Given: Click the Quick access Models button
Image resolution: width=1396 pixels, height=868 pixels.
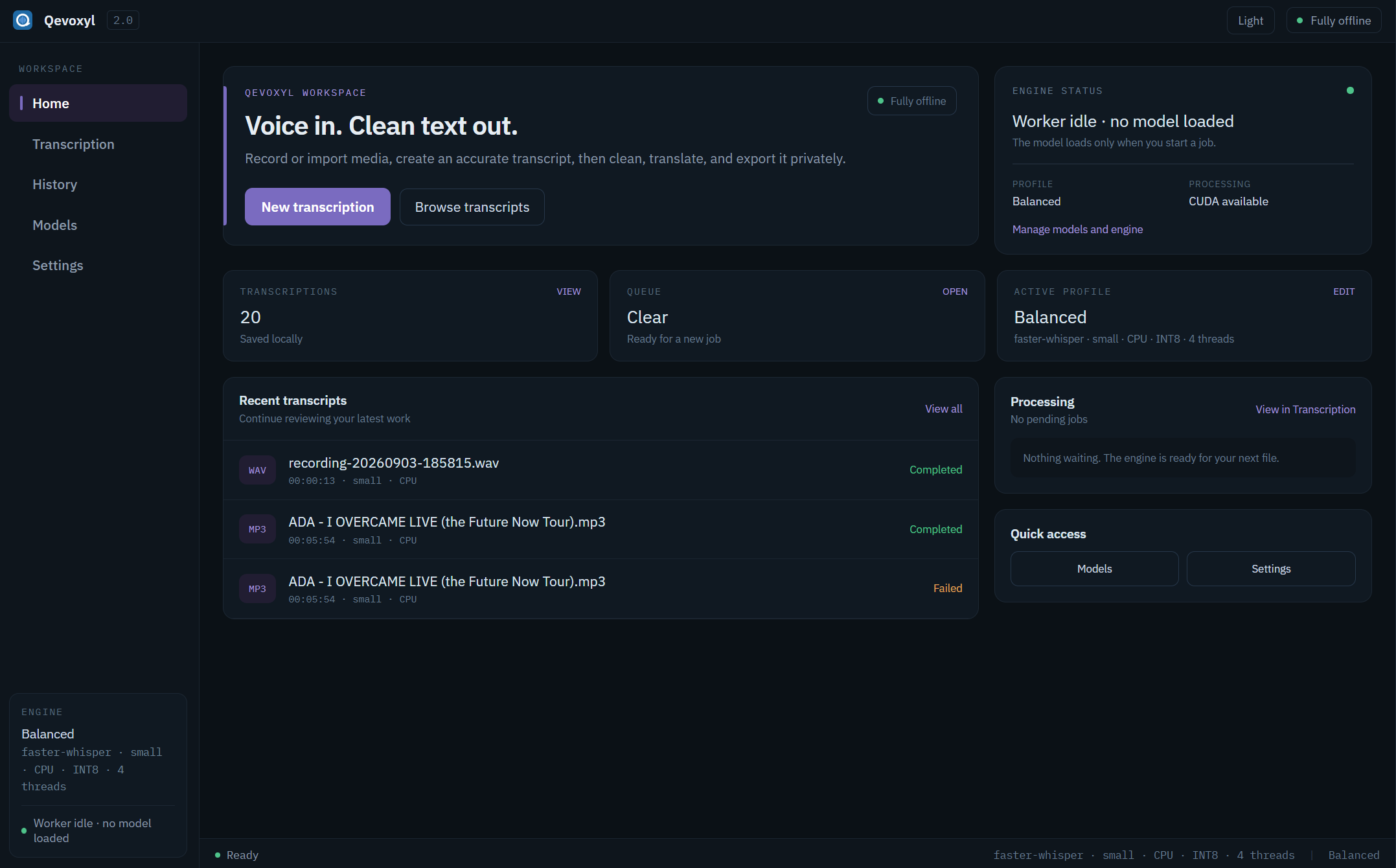Looking at the screenshot, I should (1094, 569).
